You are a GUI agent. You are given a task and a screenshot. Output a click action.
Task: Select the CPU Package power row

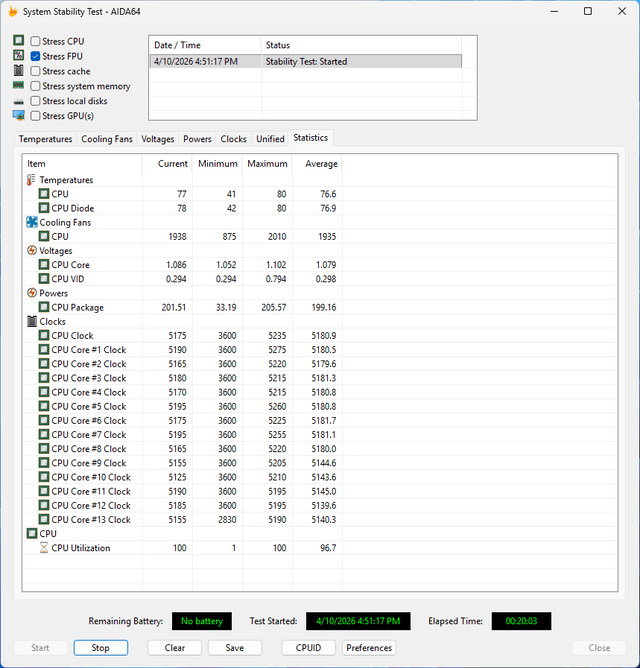click(x=182, y=307)
